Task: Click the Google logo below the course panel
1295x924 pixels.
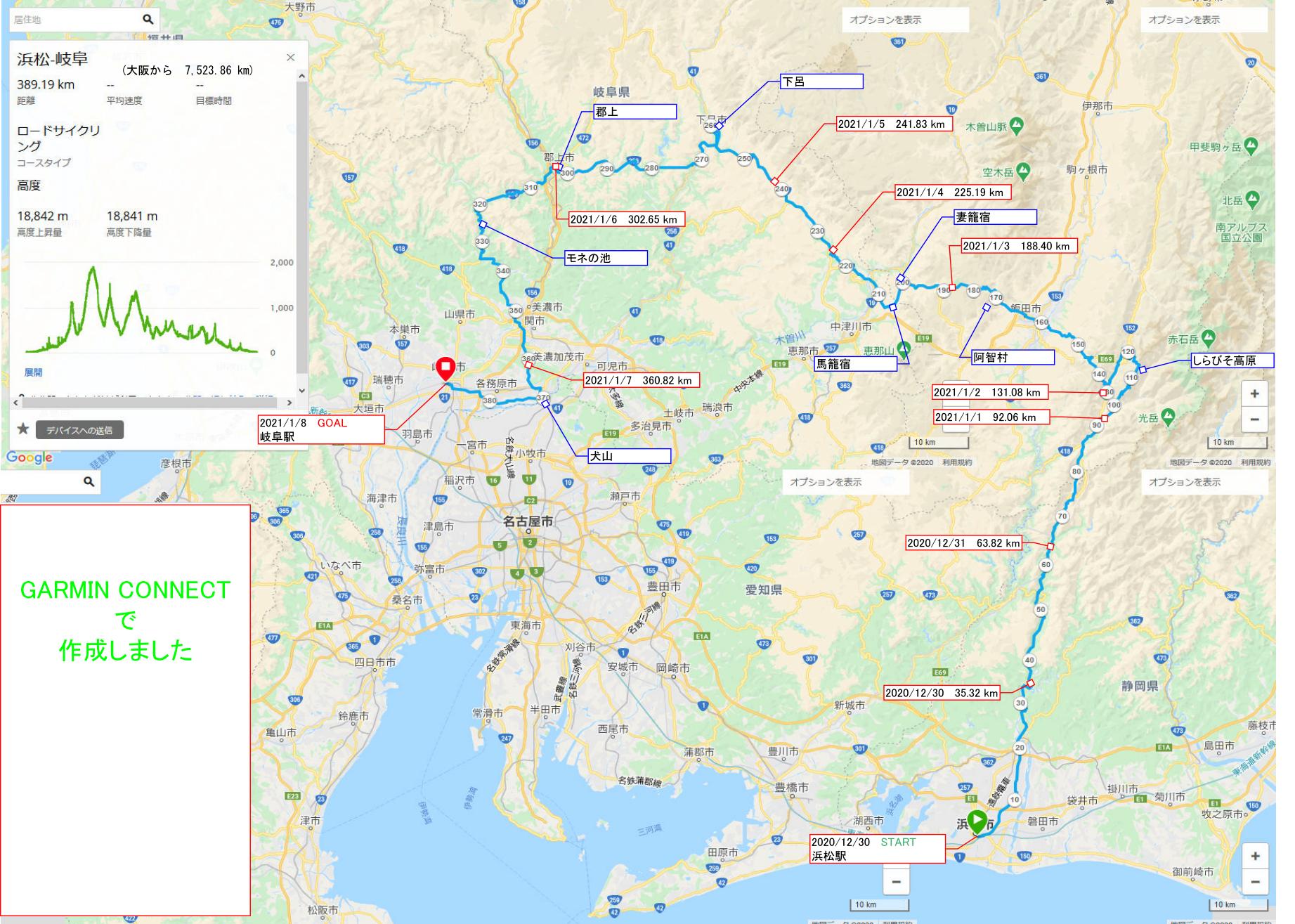Action: tap(30, 457)
